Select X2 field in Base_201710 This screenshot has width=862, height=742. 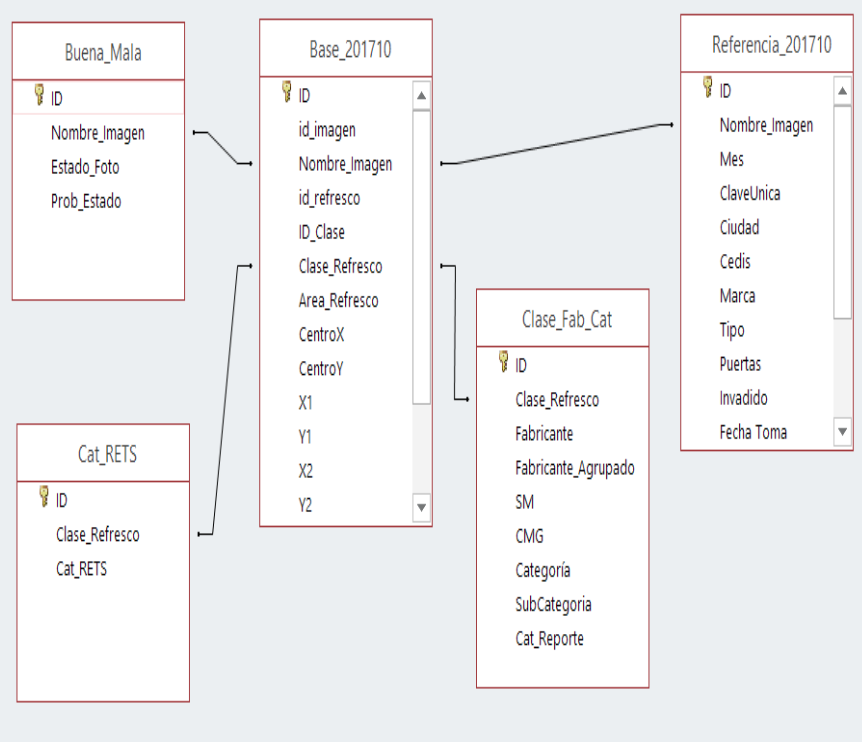pyautogui.click(x=306, y=471)
